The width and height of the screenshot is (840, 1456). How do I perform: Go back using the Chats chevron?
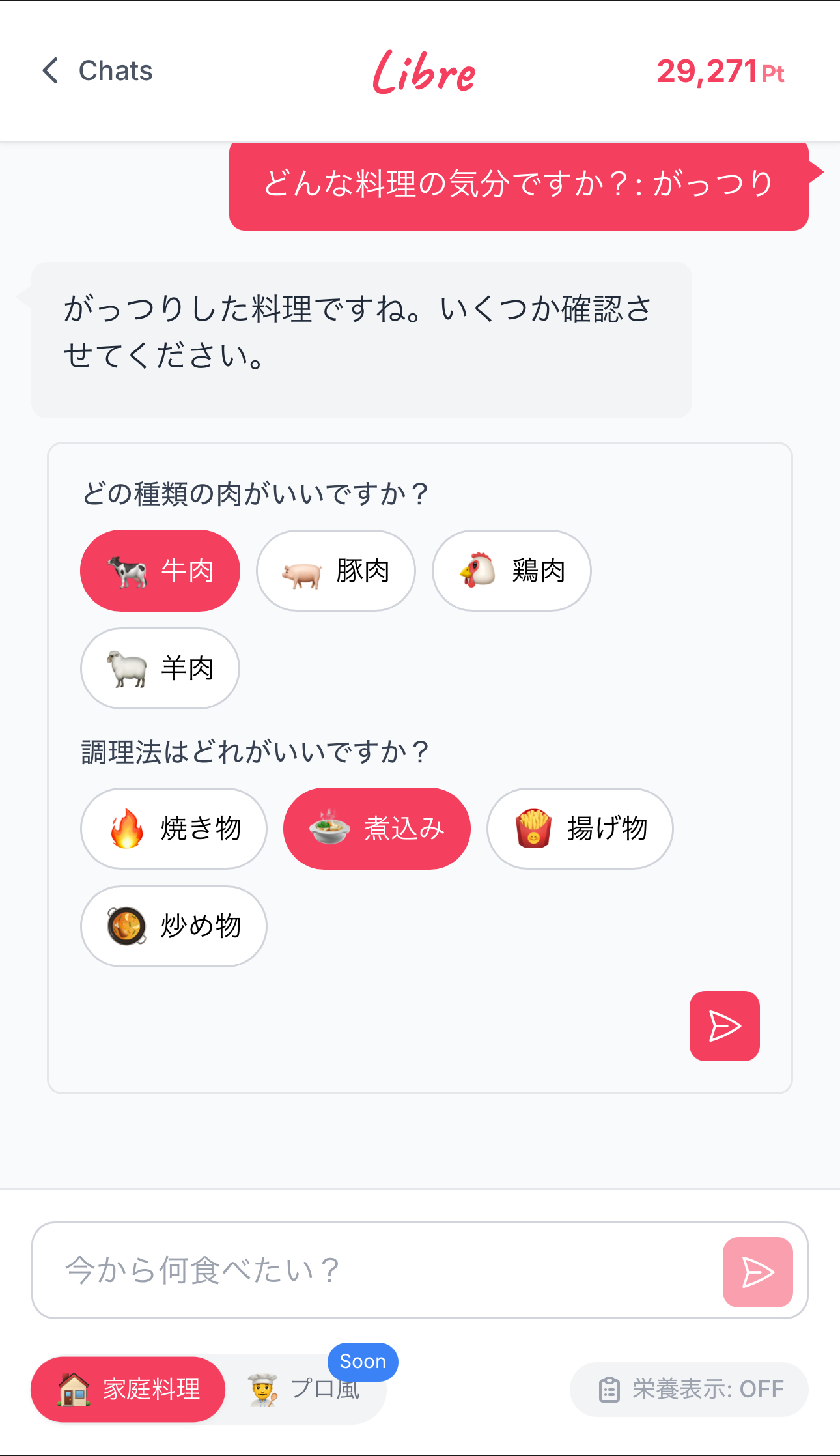click(50, 70)
